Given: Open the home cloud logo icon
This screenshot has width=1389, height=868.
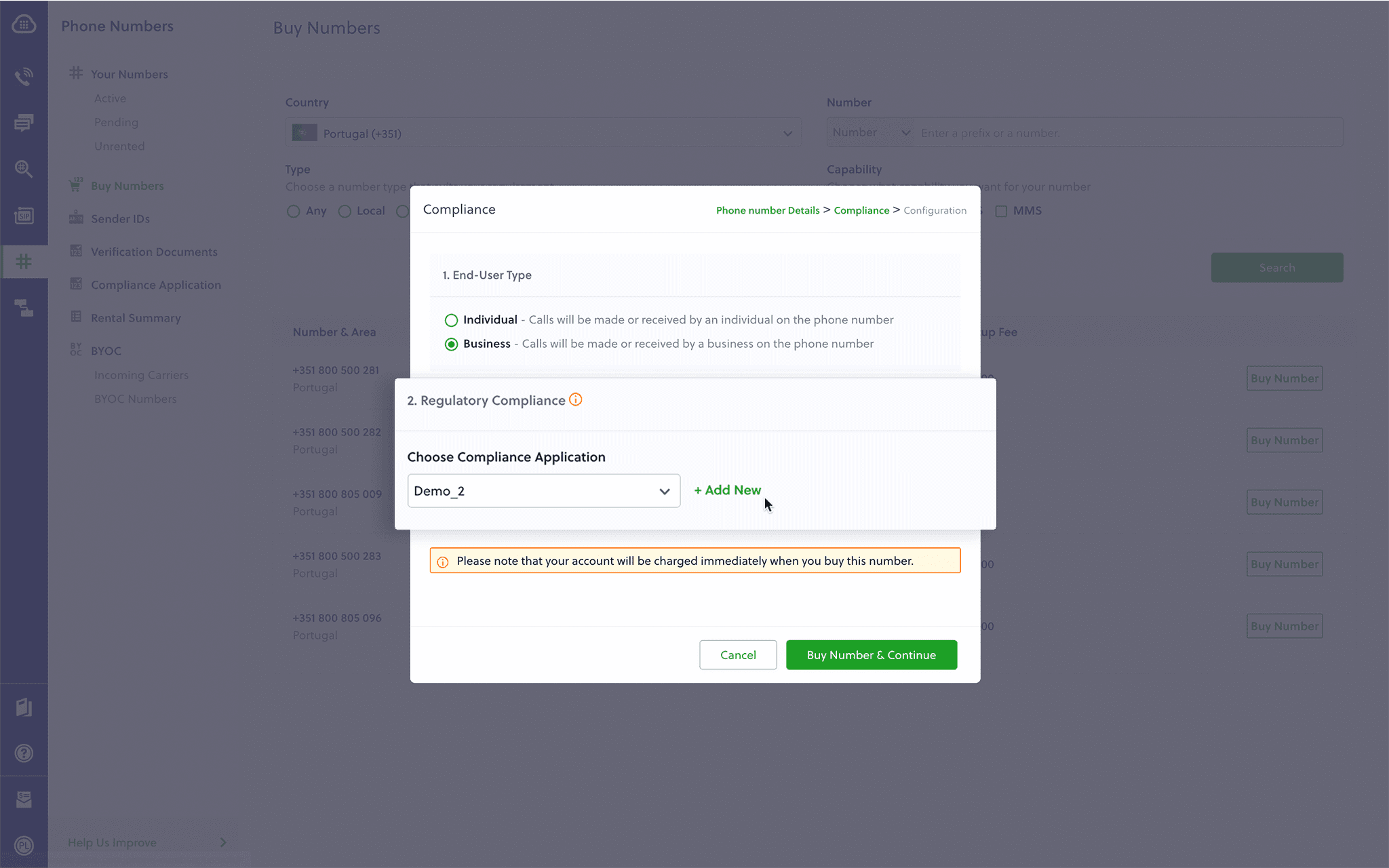Looking at the screenshot, I should click(24, 25).
